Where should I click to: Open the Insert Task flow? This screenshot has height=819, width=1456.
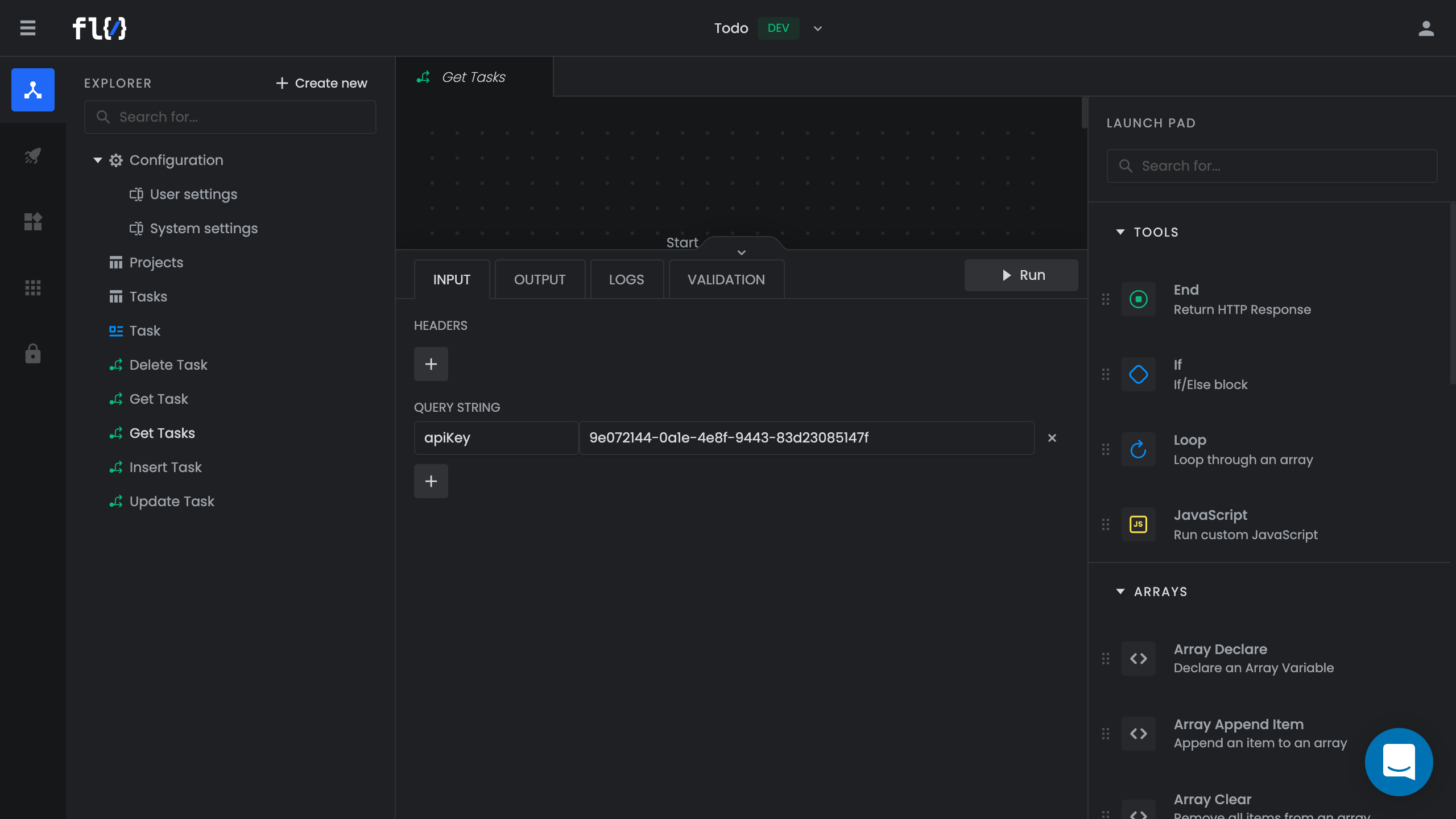pos(166,468)
